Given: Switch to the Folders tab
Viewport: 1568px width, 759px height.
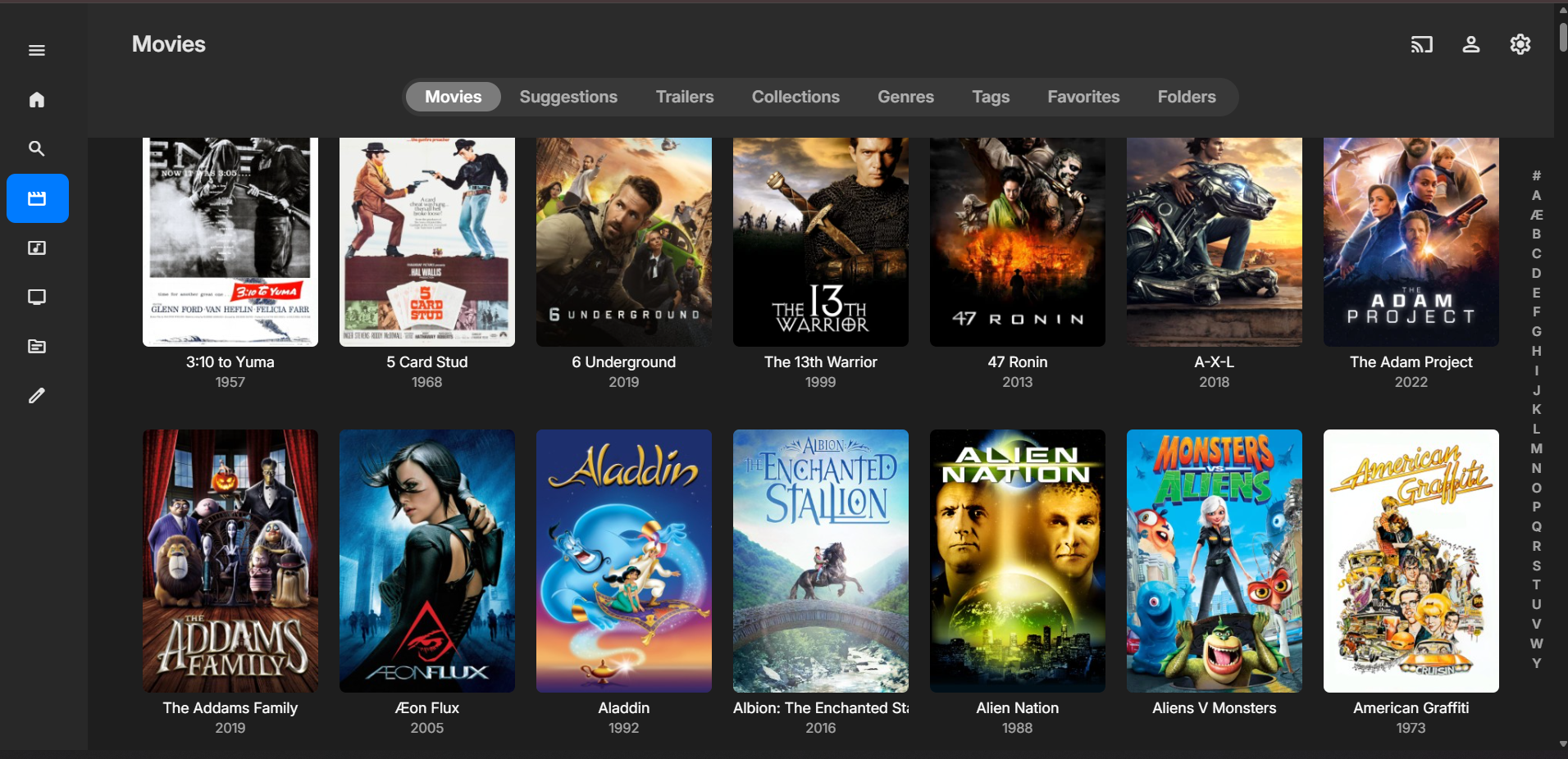Looking at the screenshot, I should [x=1187, y=97].
